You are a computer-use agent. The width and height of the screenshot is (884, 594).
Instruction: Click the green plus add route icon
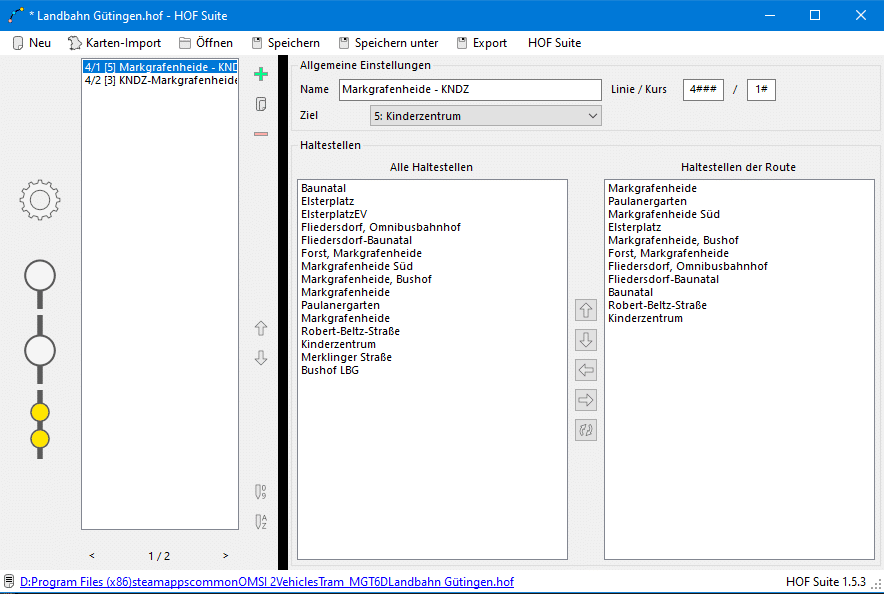(261, 74)
